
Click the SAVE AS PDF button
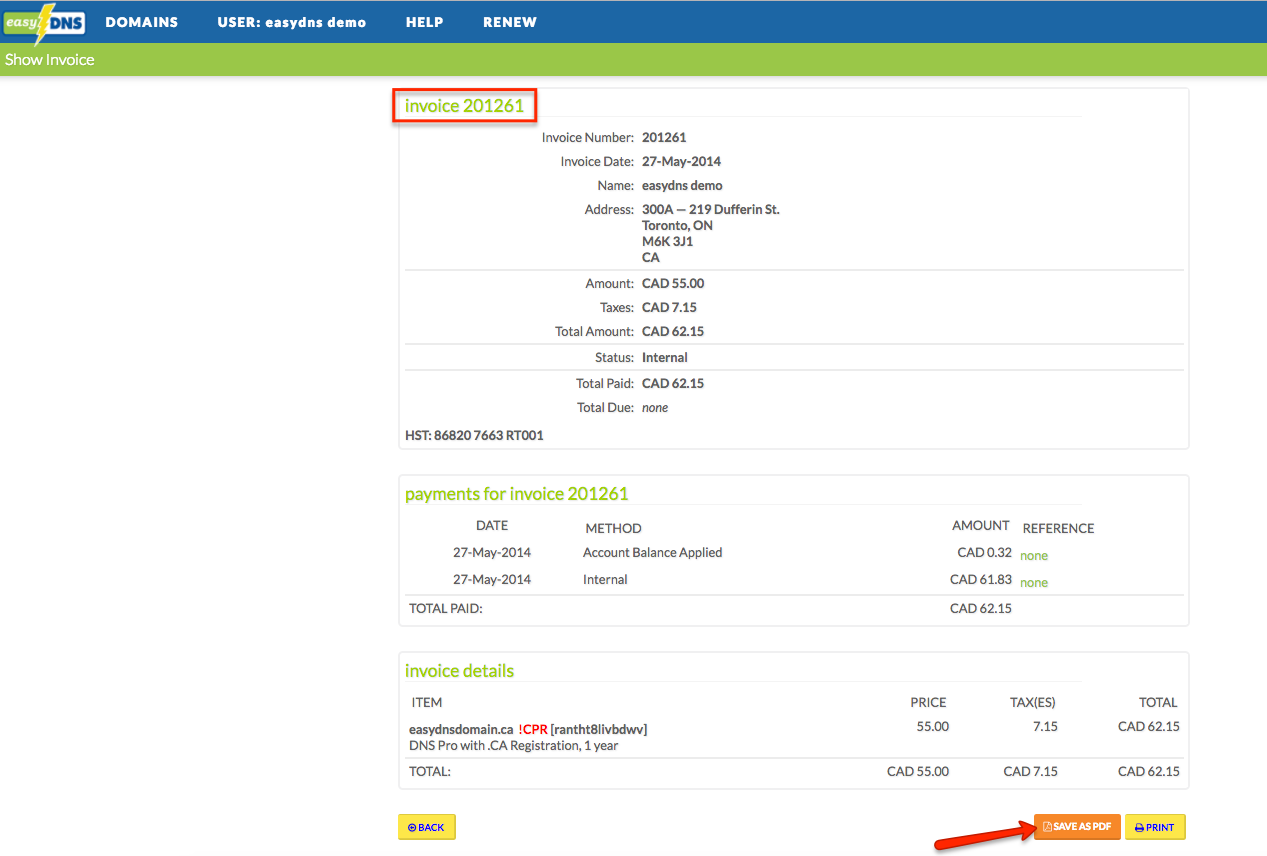coord(1077,827)
